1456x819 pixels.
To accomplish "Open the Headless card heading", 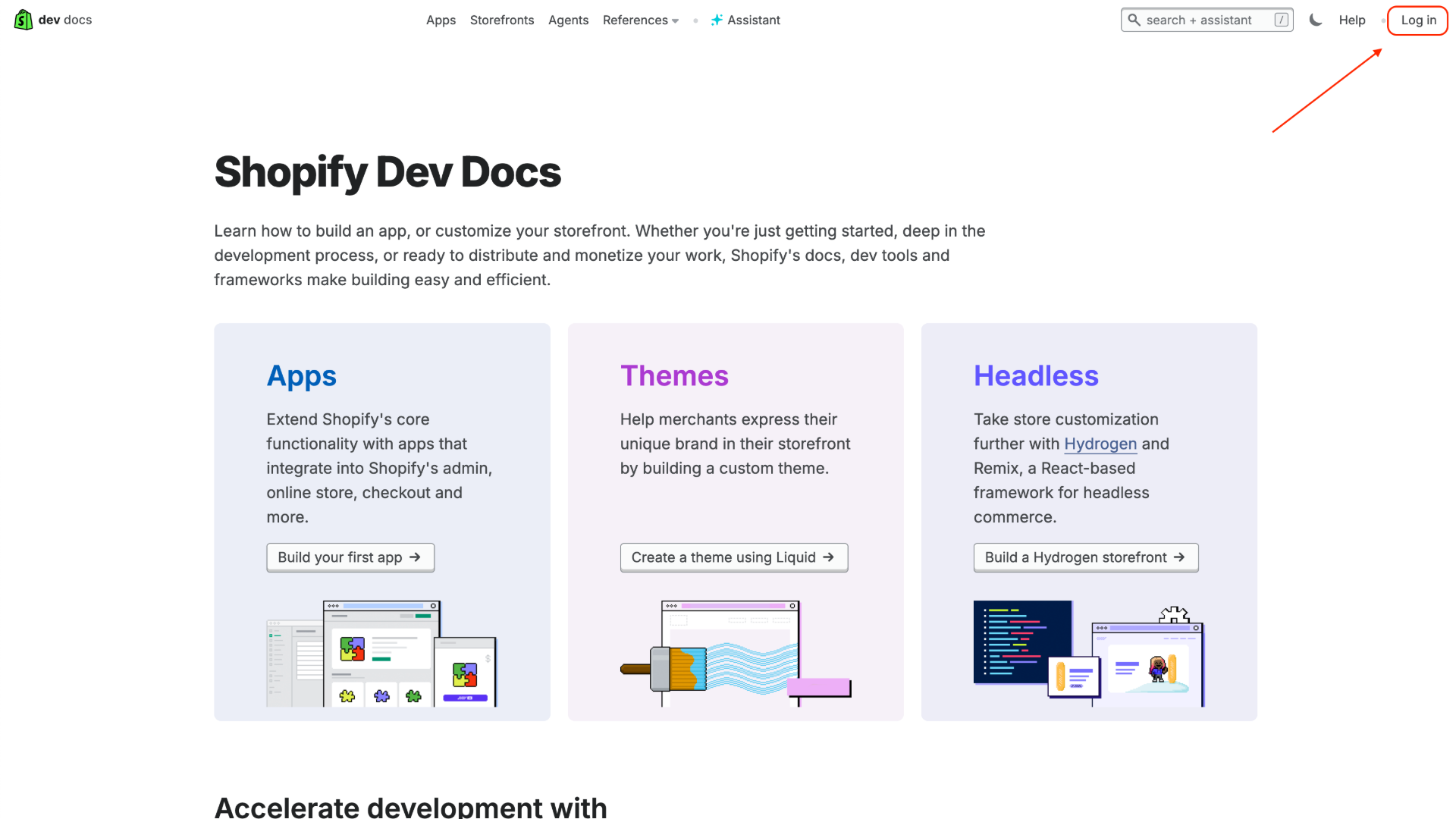I will tap(1036, 376).
